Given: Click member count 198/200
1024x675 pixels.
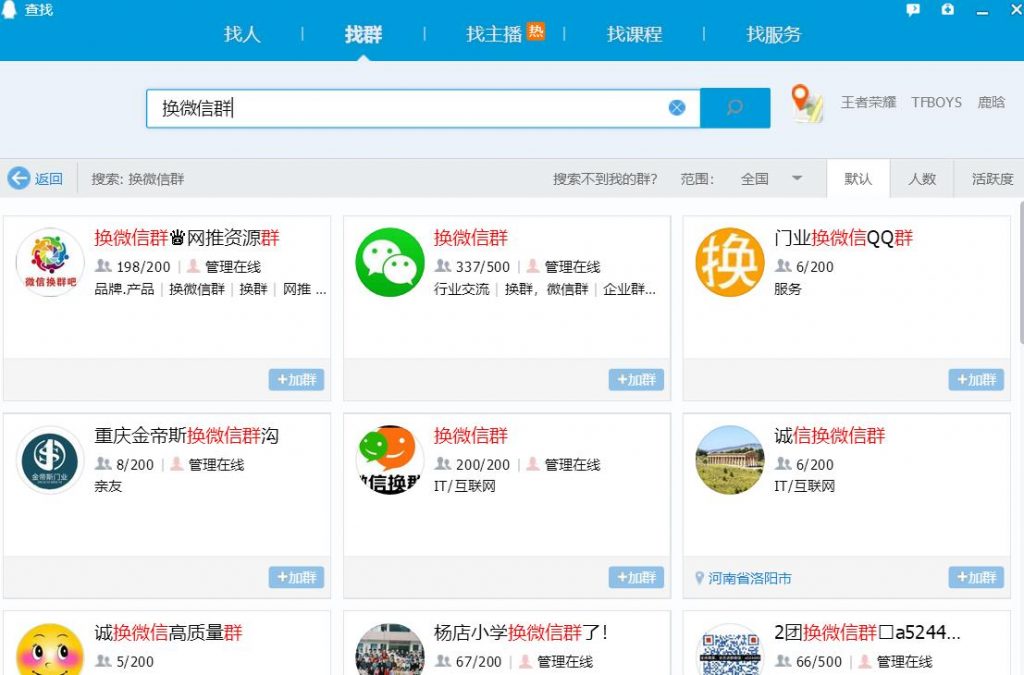Looking at the screenshot, I should coord(143,266).
